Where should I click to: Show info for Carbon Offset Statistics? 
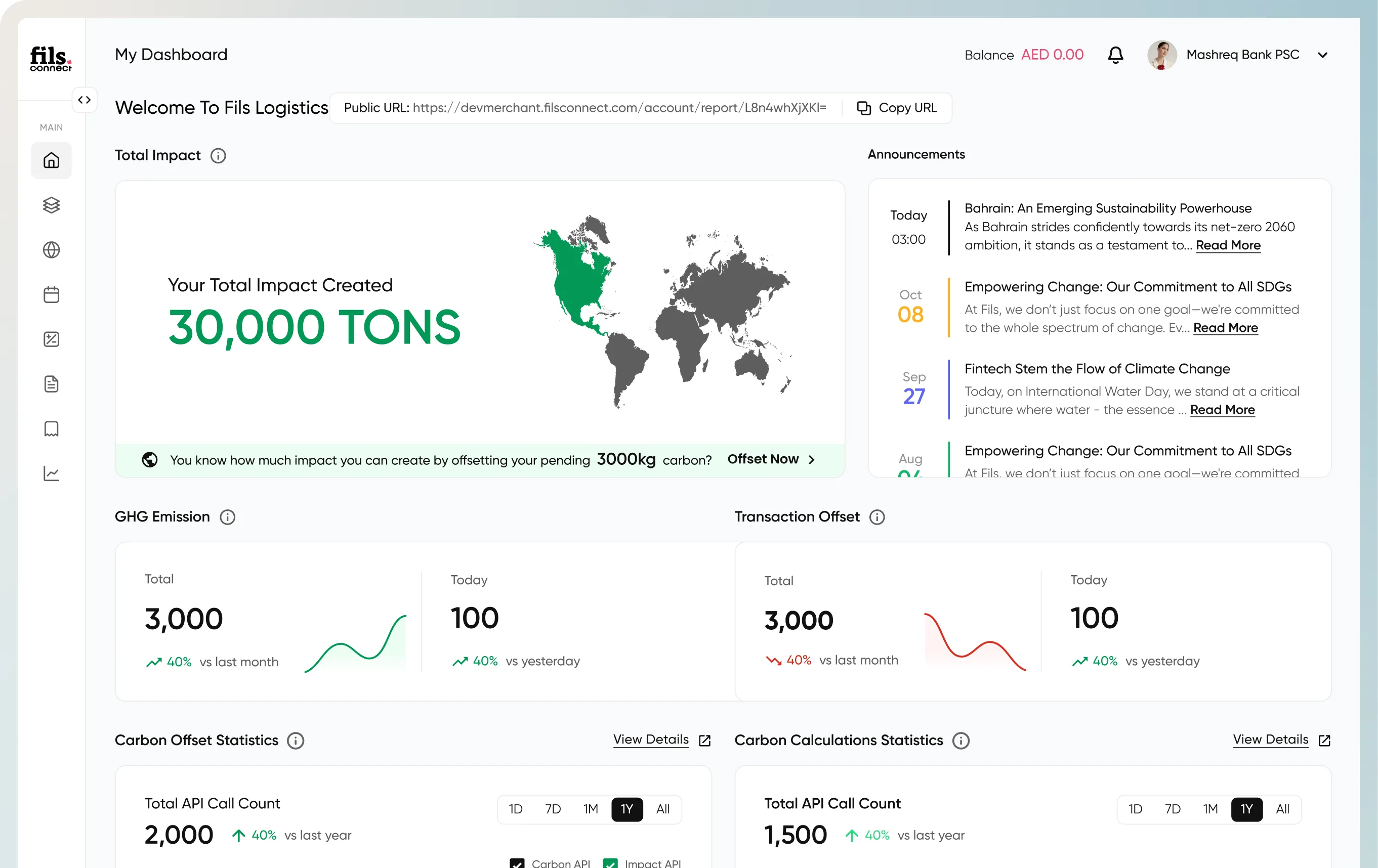coord(296,741)
